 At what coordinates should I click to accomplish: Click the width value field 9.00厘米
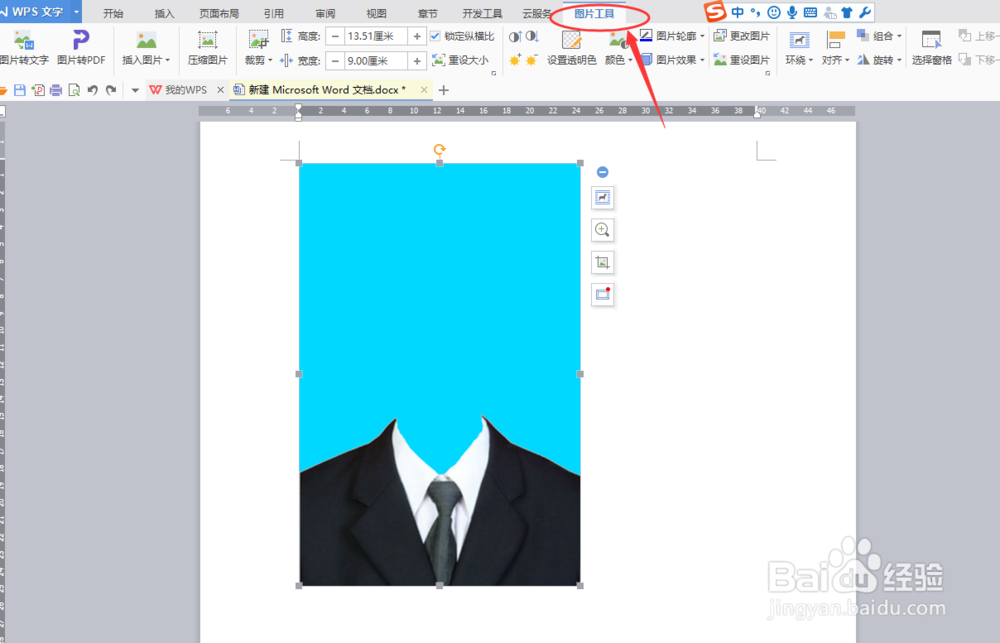(376, 61)
